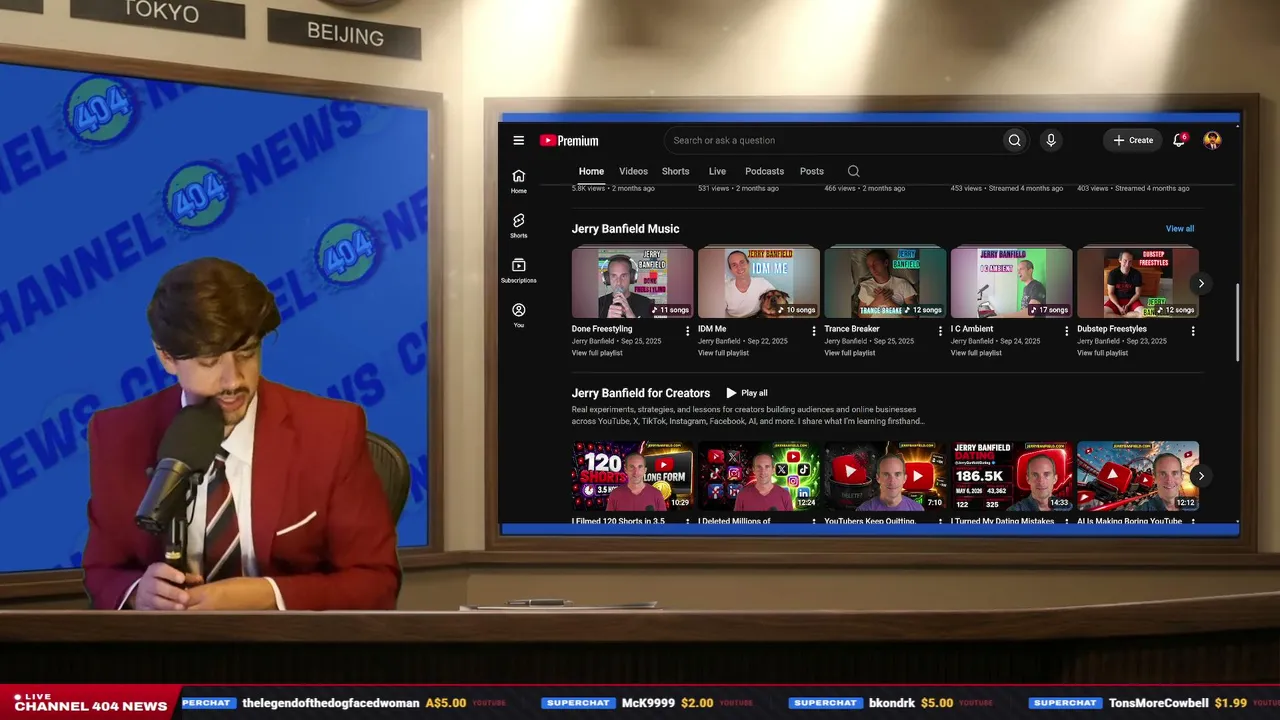Click the Done Freestyling playlist title
Image resolution: width=1280 pixels, height=720 pixels.
point(602,329)
